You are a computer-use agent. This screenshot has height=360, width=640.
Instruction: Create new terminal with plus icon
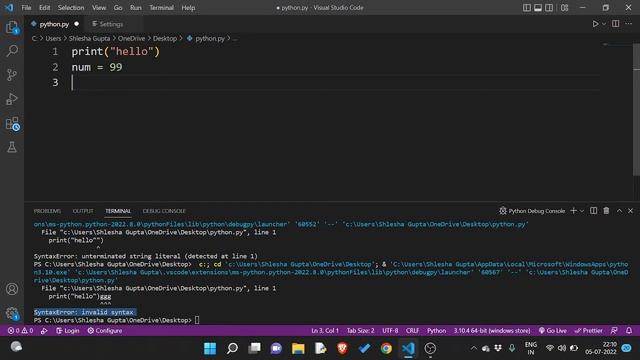(x=573, y=211)
